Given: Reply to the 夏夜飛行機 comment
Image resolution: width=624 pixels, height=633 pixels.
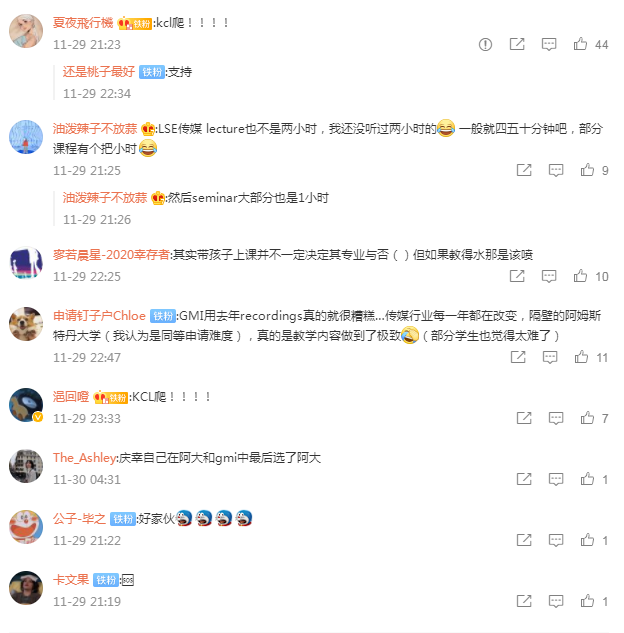Looking at the screenshot, I should coord(549,44).
